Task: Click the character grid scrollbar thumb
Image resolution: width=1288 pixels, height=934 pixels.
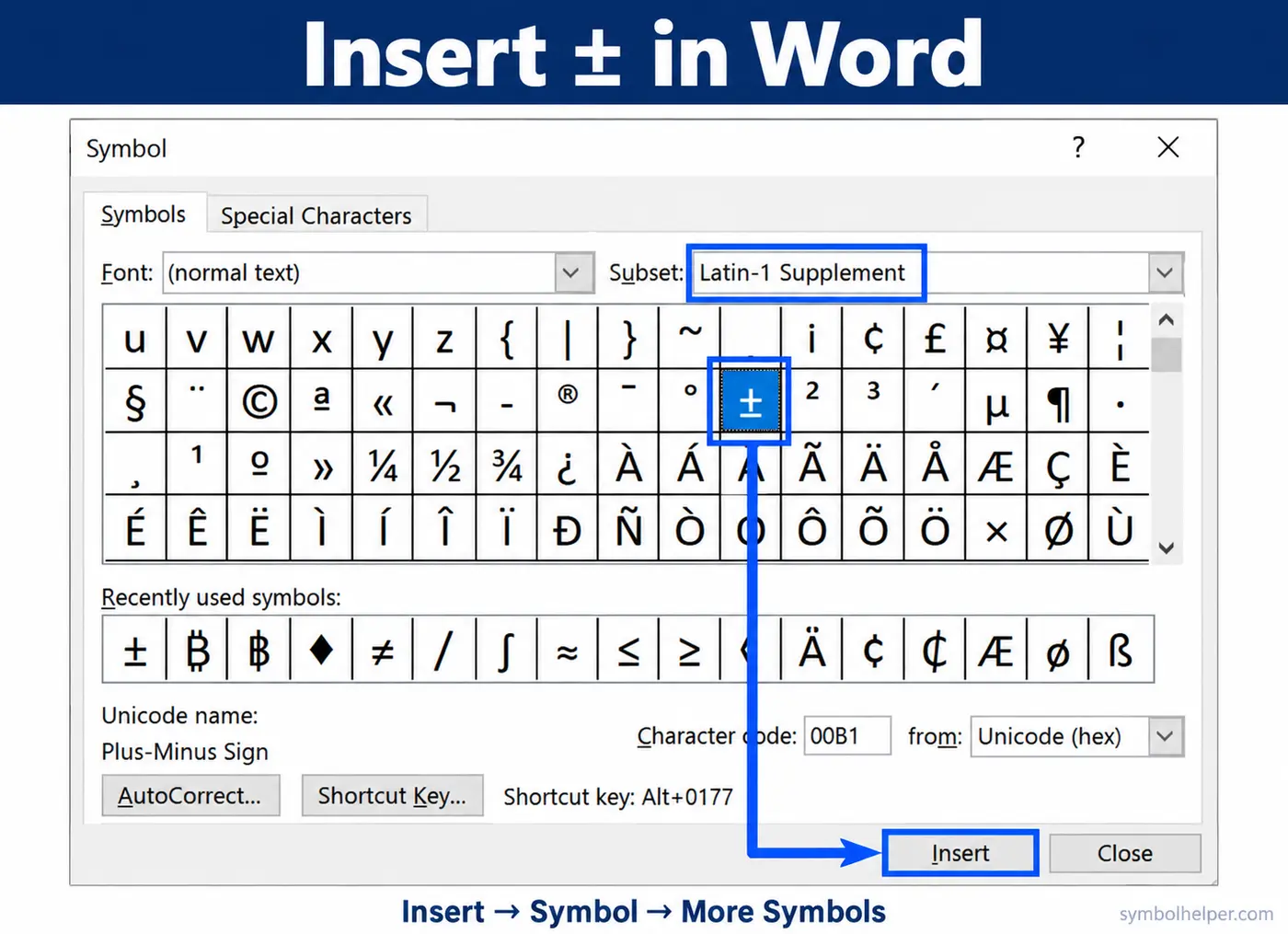Action: click(x=1167, y=355)
